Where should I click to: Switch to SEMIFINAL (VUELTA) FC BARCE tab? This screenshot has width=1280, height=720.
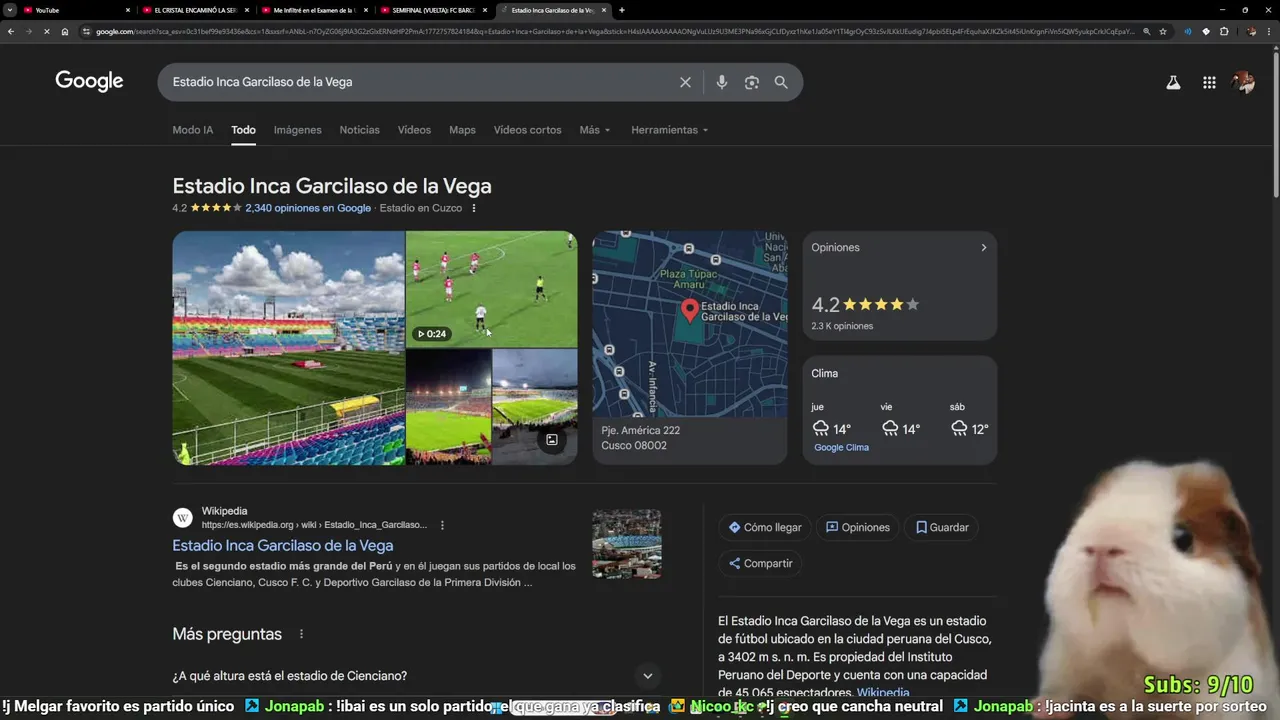(x=434, y=10)
